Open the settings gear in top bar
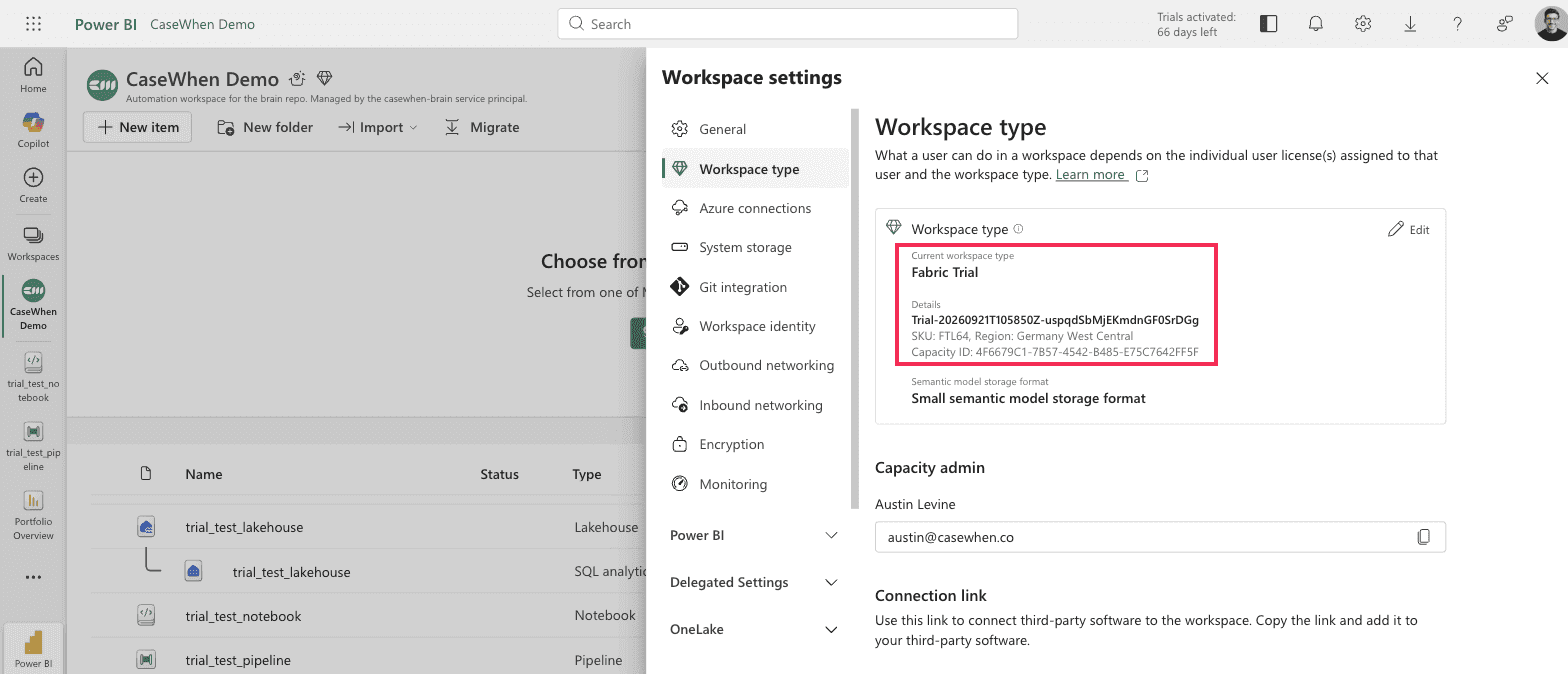Image resolution: width=1568 pixels, height=674 pixels. click(x=1363, y=24)
